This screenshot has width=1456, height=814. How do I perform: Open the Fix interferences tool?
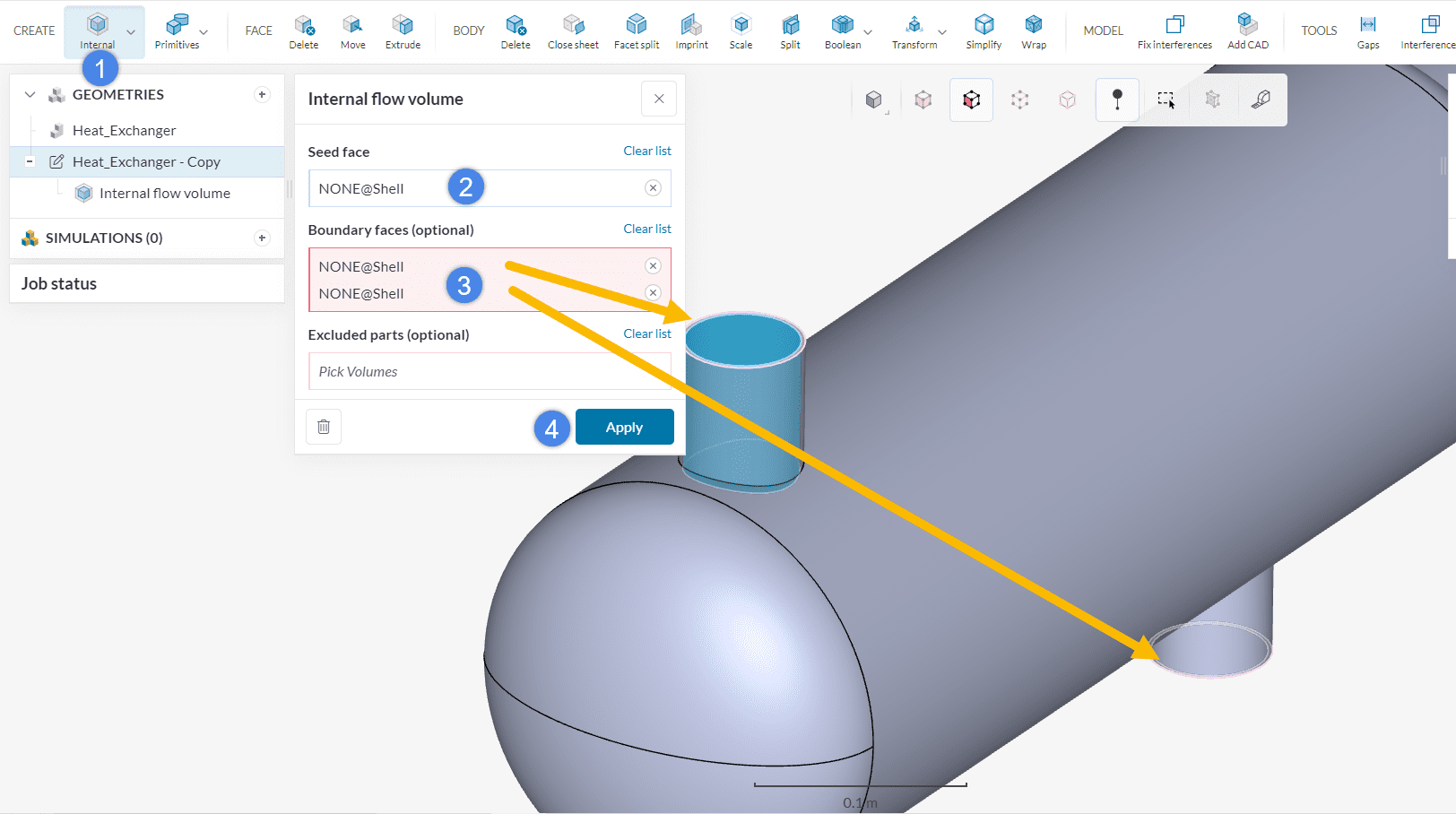pos(1174,31)
